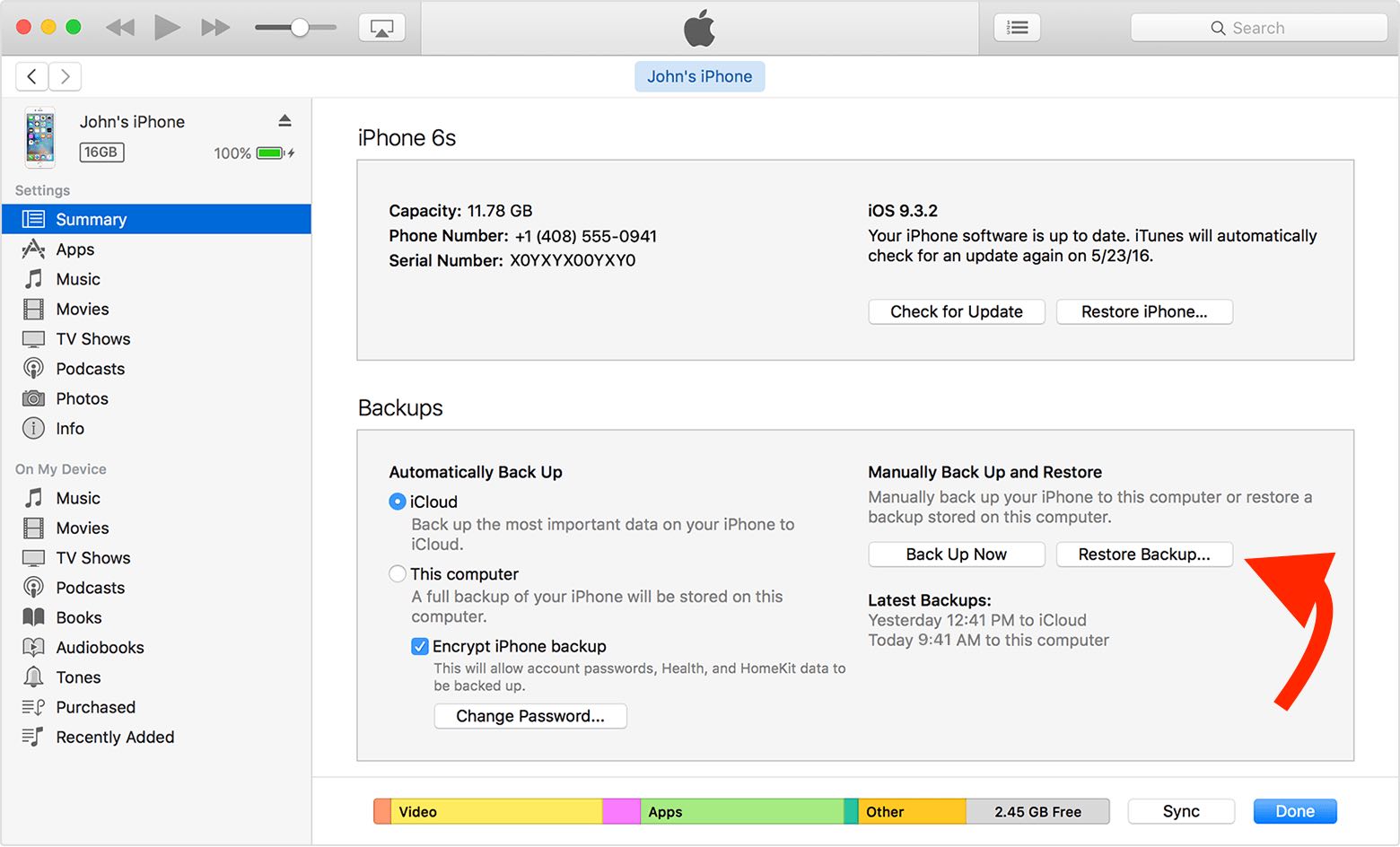The image size is (1400, 847).
Task: Click the Settings Podcasts icon
Action: coord(33,369)
